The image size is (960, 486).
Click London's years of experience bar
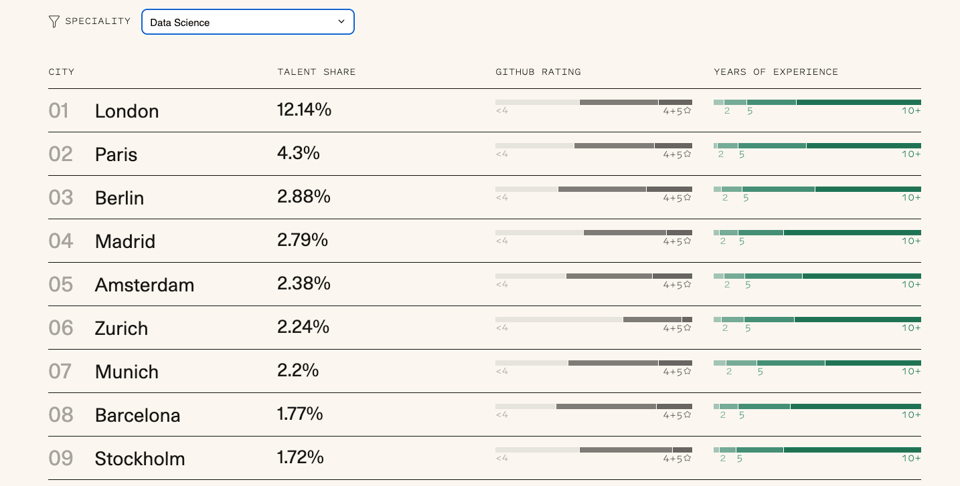click(x=817, y=102)
